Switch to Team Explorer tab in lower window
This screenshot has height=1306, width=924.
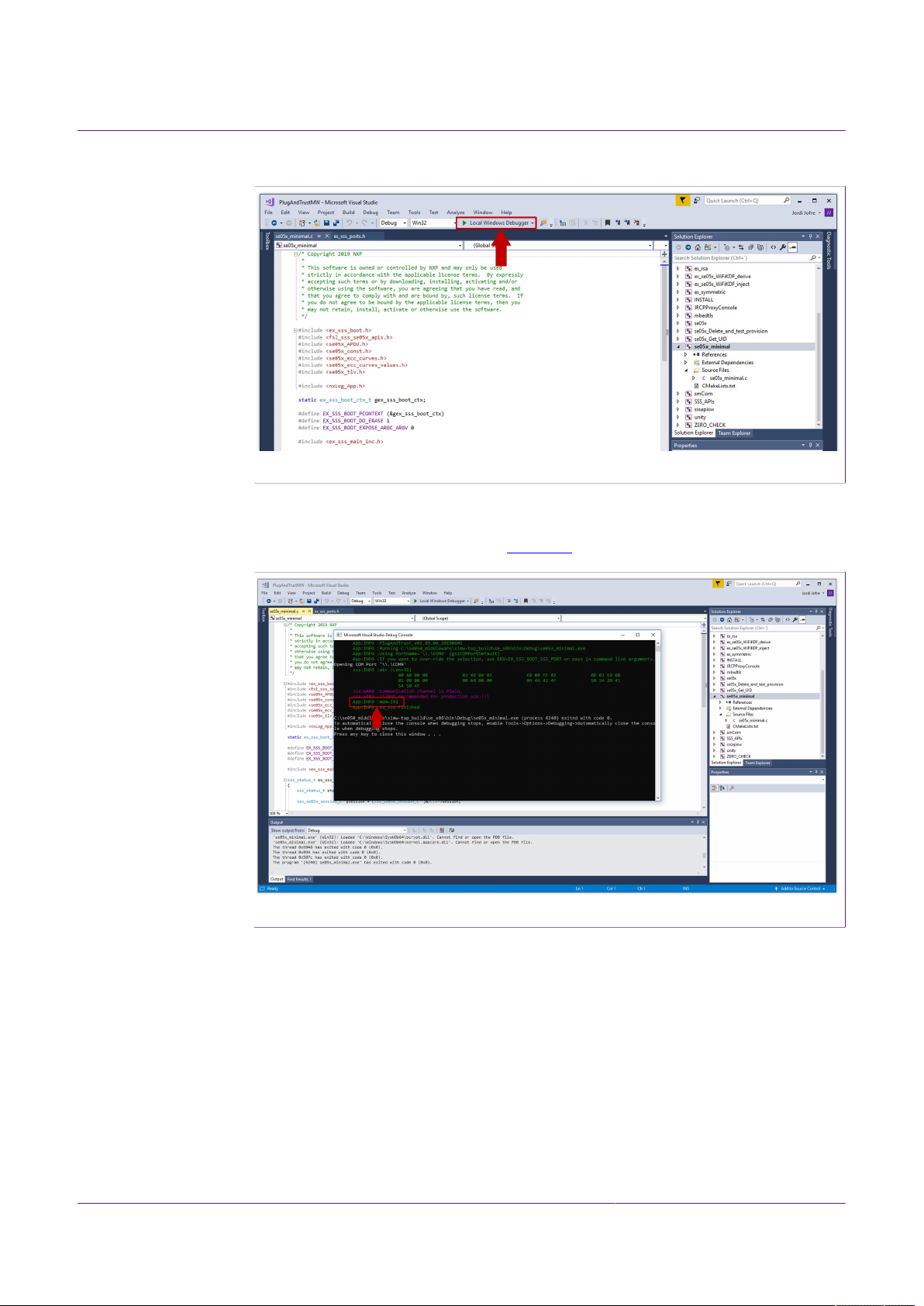click(757, 763)
